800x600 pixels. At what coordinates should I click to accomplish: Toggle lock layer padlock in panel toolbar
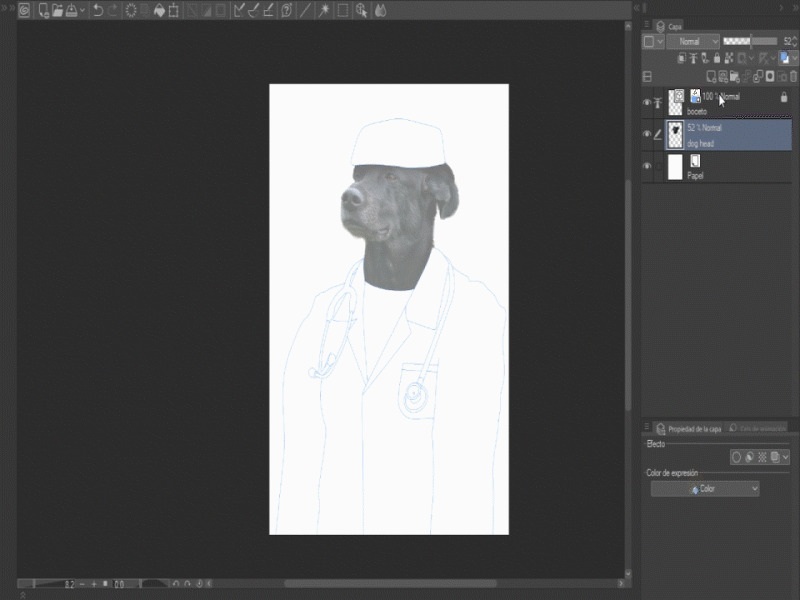[x=717, y=59]
